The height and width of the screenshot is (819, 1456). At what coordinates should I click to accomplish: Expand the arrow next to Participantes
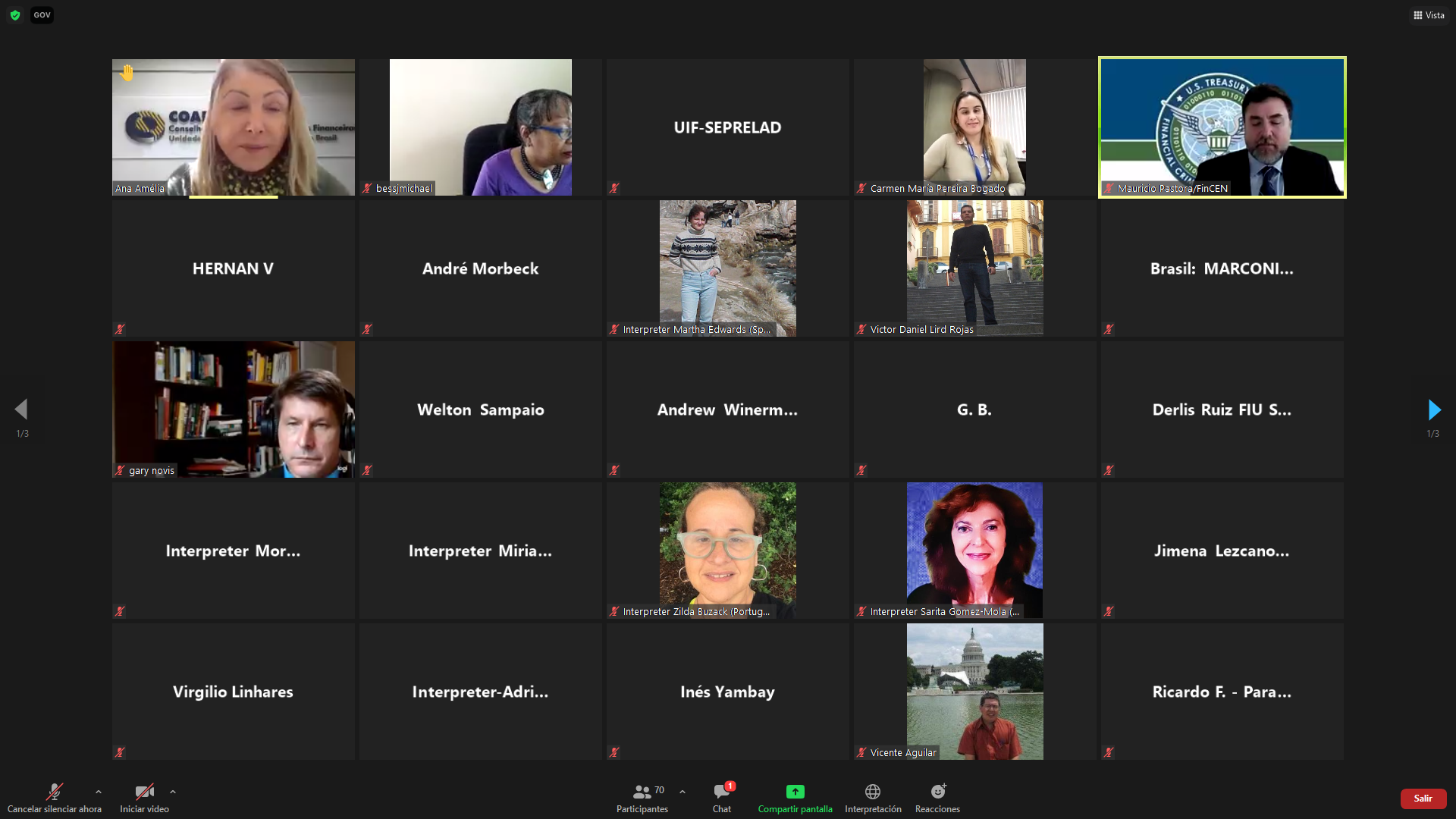tap(682, 792)
